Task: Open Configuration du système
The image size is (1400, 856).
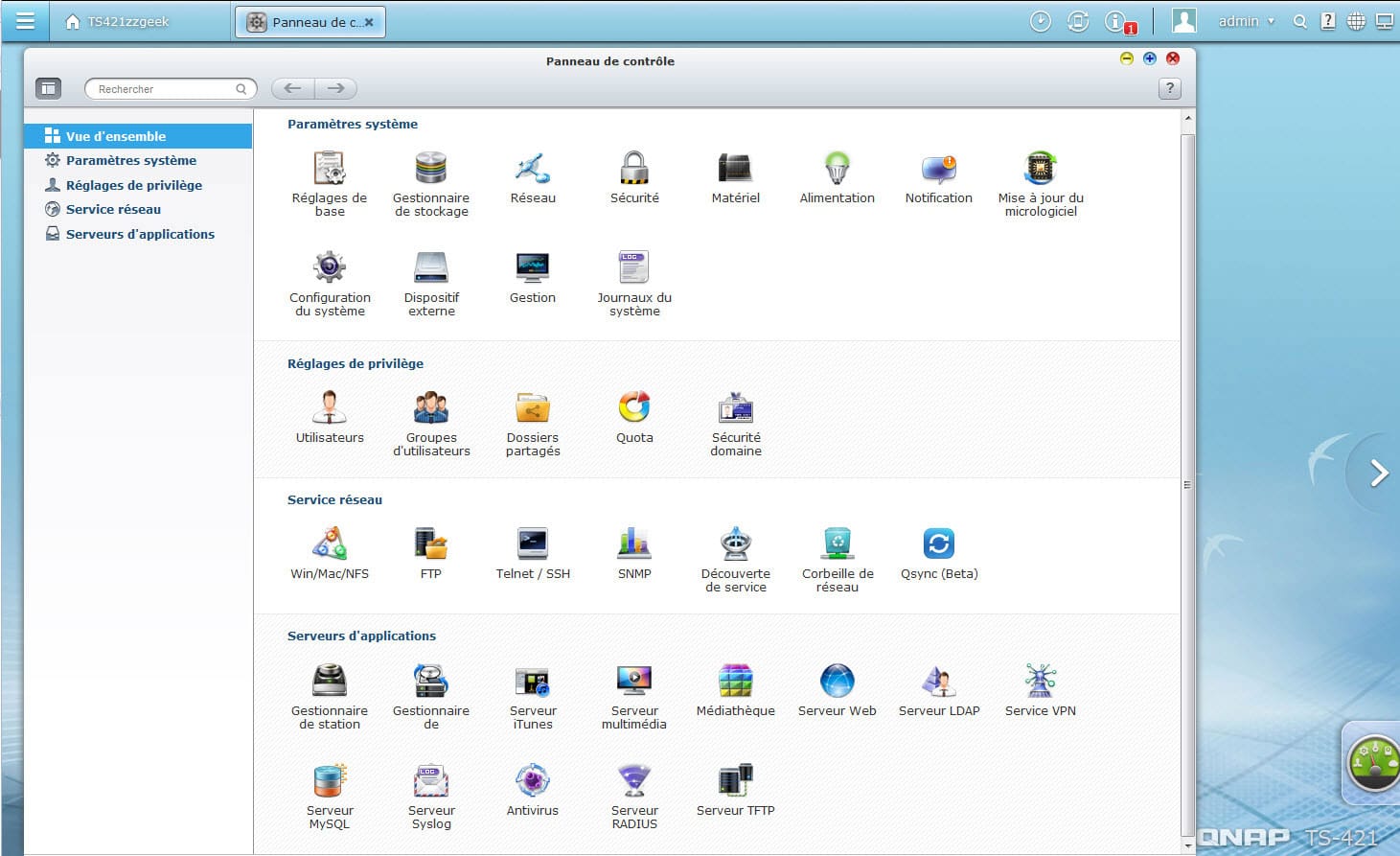Action: [x=330, y=267]
